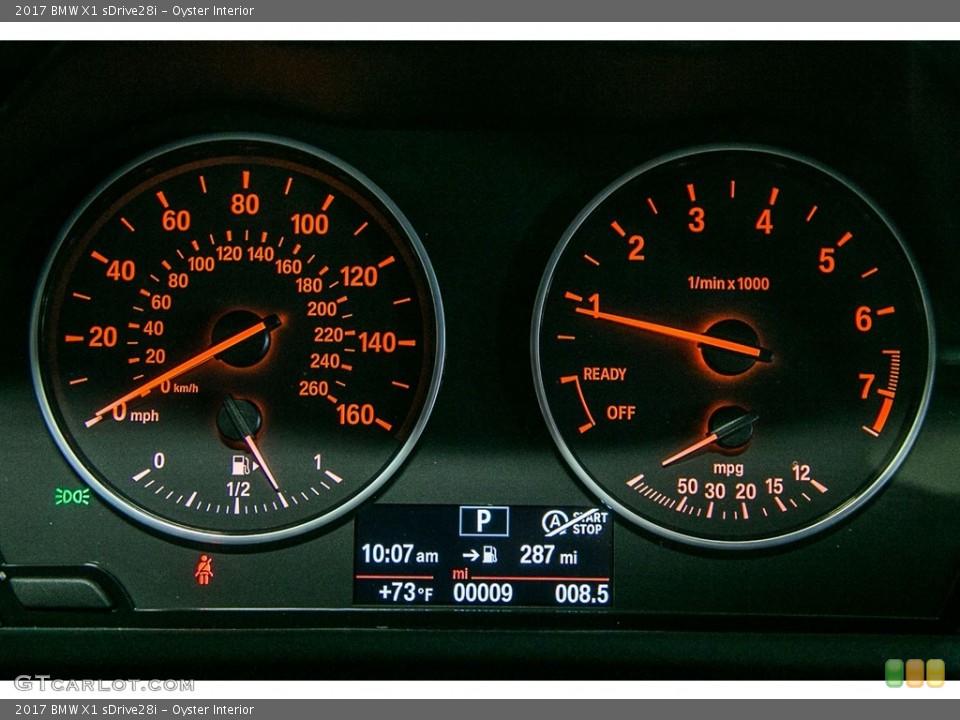Click the +73 °F temperature reading
The image size is (960, 720).
click(x=406, y=593)
